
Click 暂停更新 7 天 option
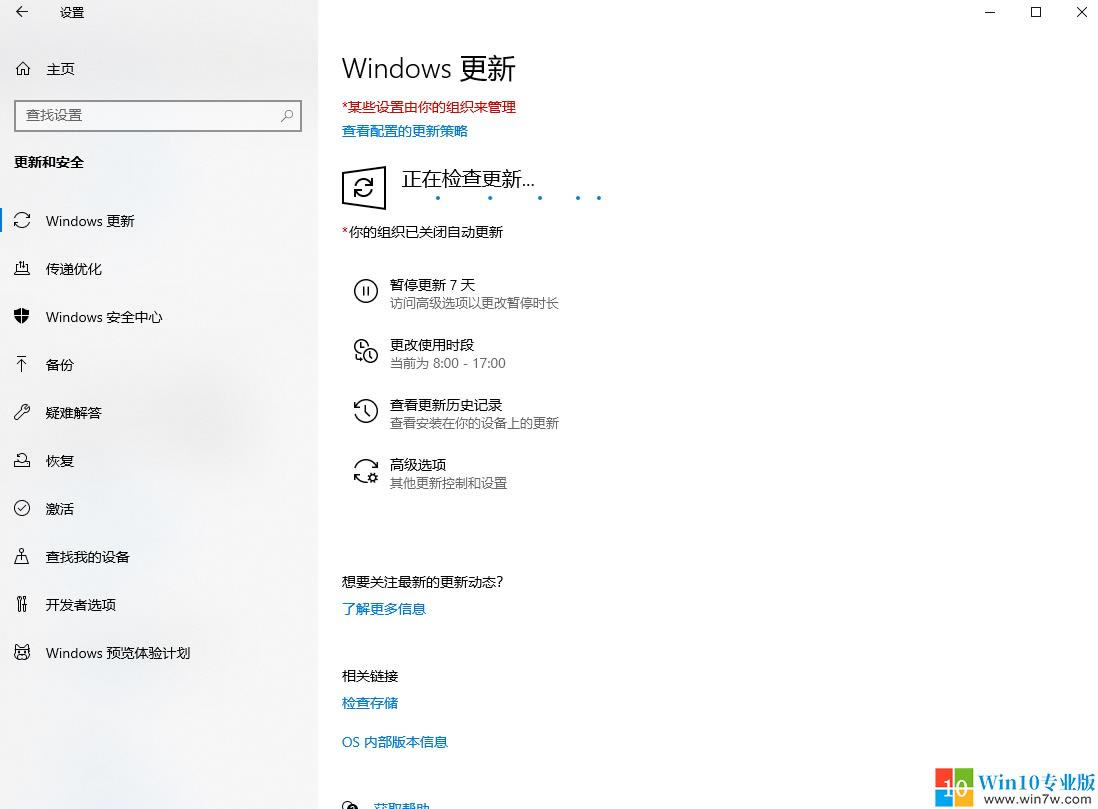tap(432, 285)
